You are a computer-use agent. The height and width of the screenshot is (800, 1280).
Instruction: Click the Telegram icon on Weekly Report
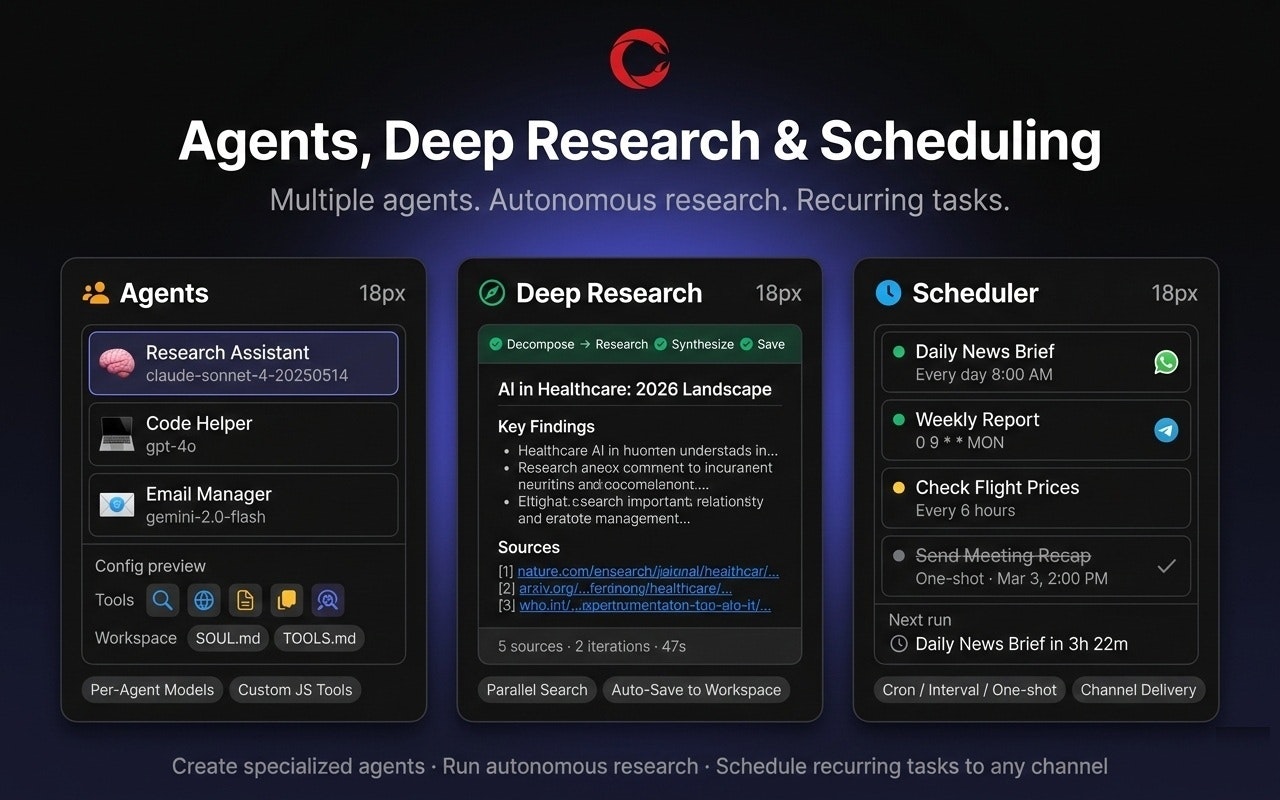click(1166, 430)
